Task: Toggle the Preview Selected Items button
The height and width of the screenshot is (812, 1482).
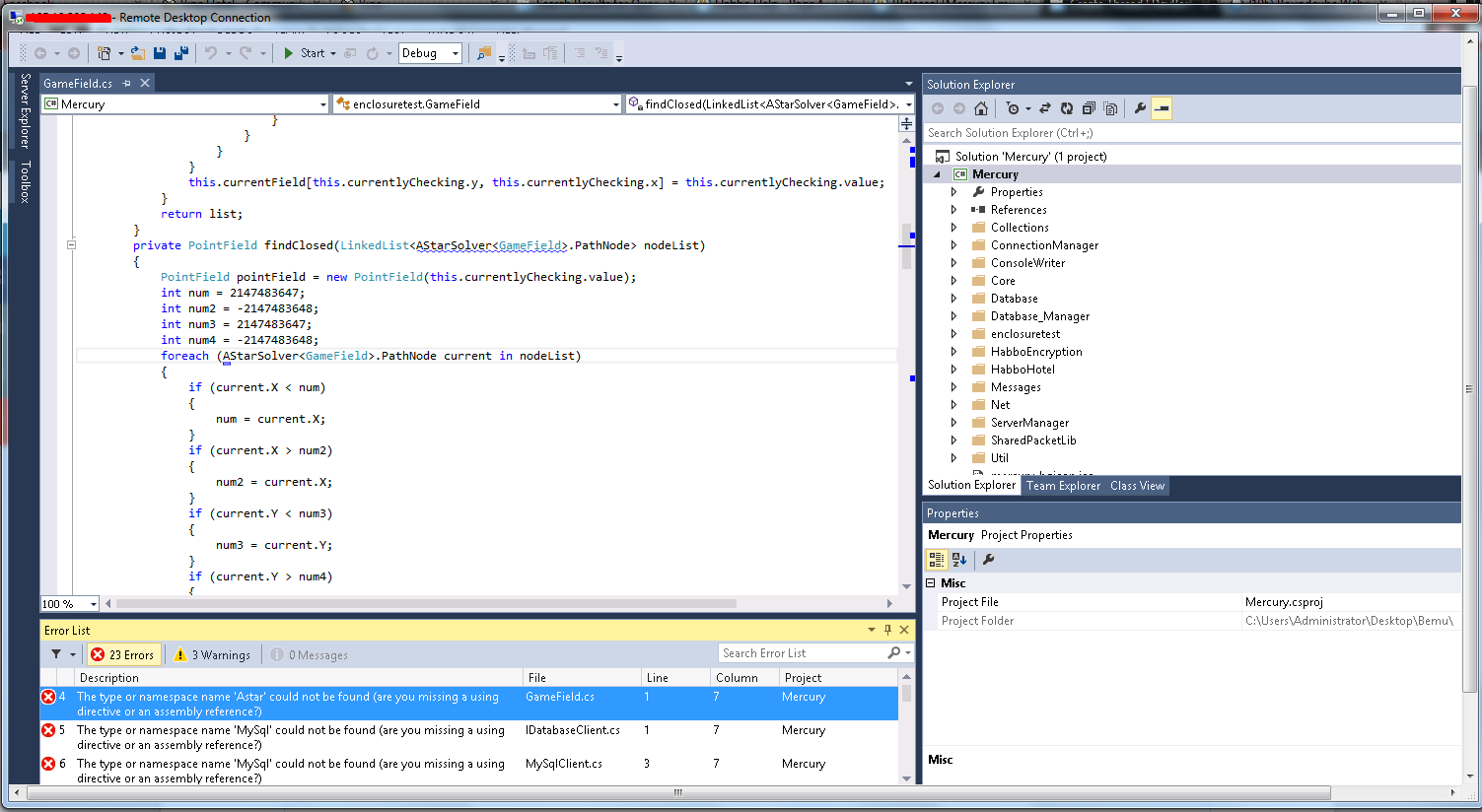Action: [x=1162, y=108]
